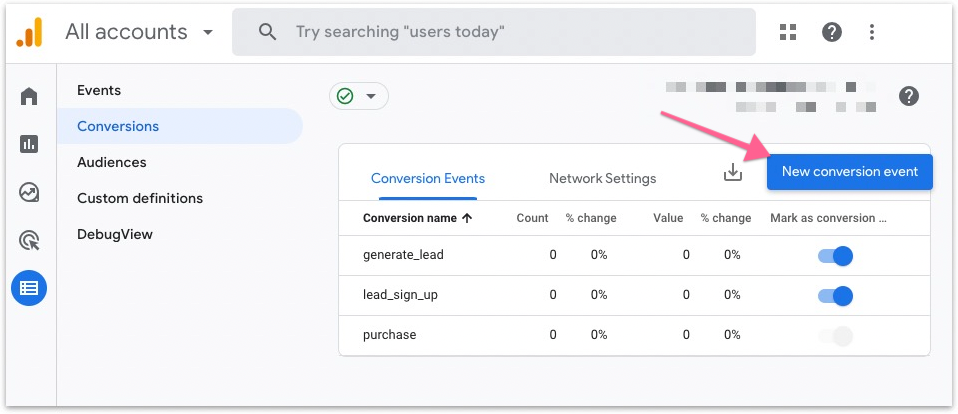Toggle the purchase conversion switch
Image resolution: width=958 pixels, height=414 pixels.
click(x=835, y=335)
